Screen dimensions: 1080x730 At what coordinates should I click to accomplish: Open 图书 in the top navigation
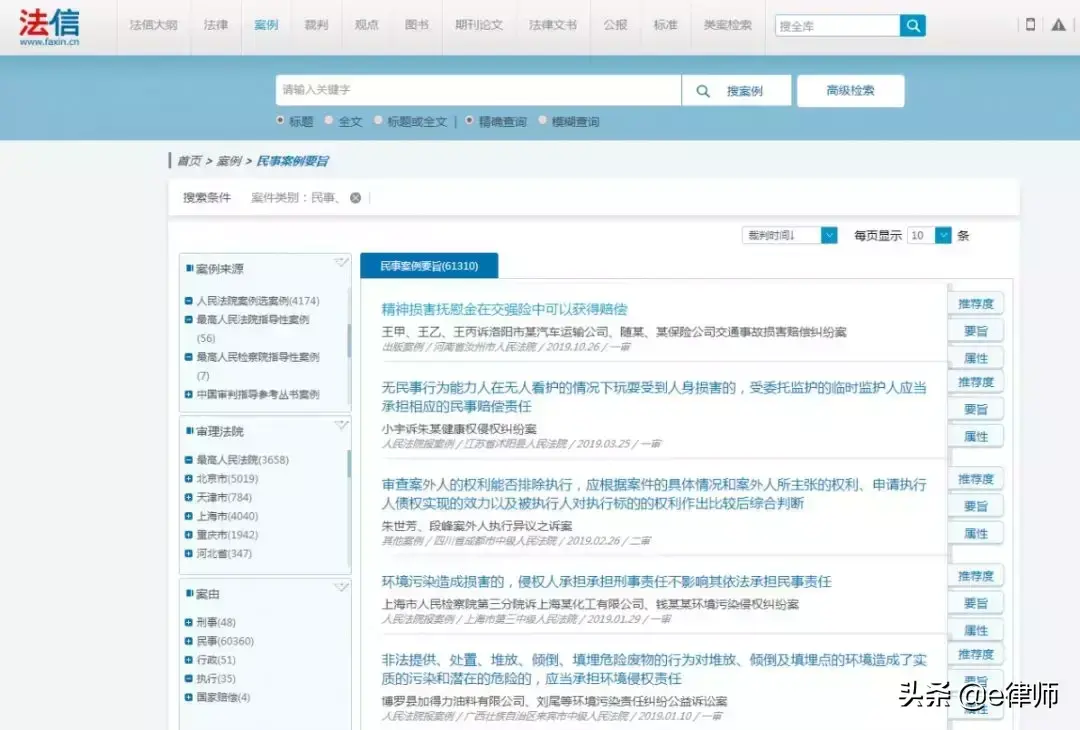(417, 25)
